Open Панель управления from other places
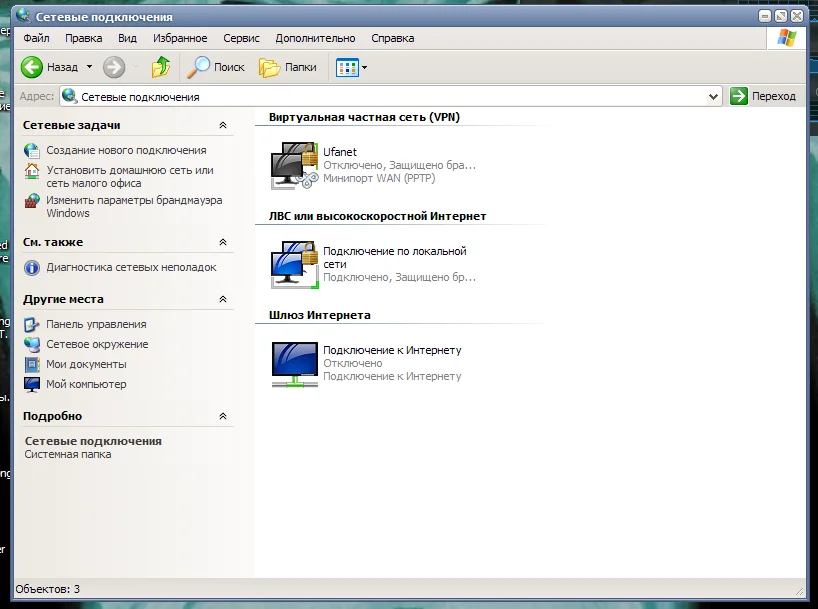This screenshot has width=818, height=609. tap(96, 324)
